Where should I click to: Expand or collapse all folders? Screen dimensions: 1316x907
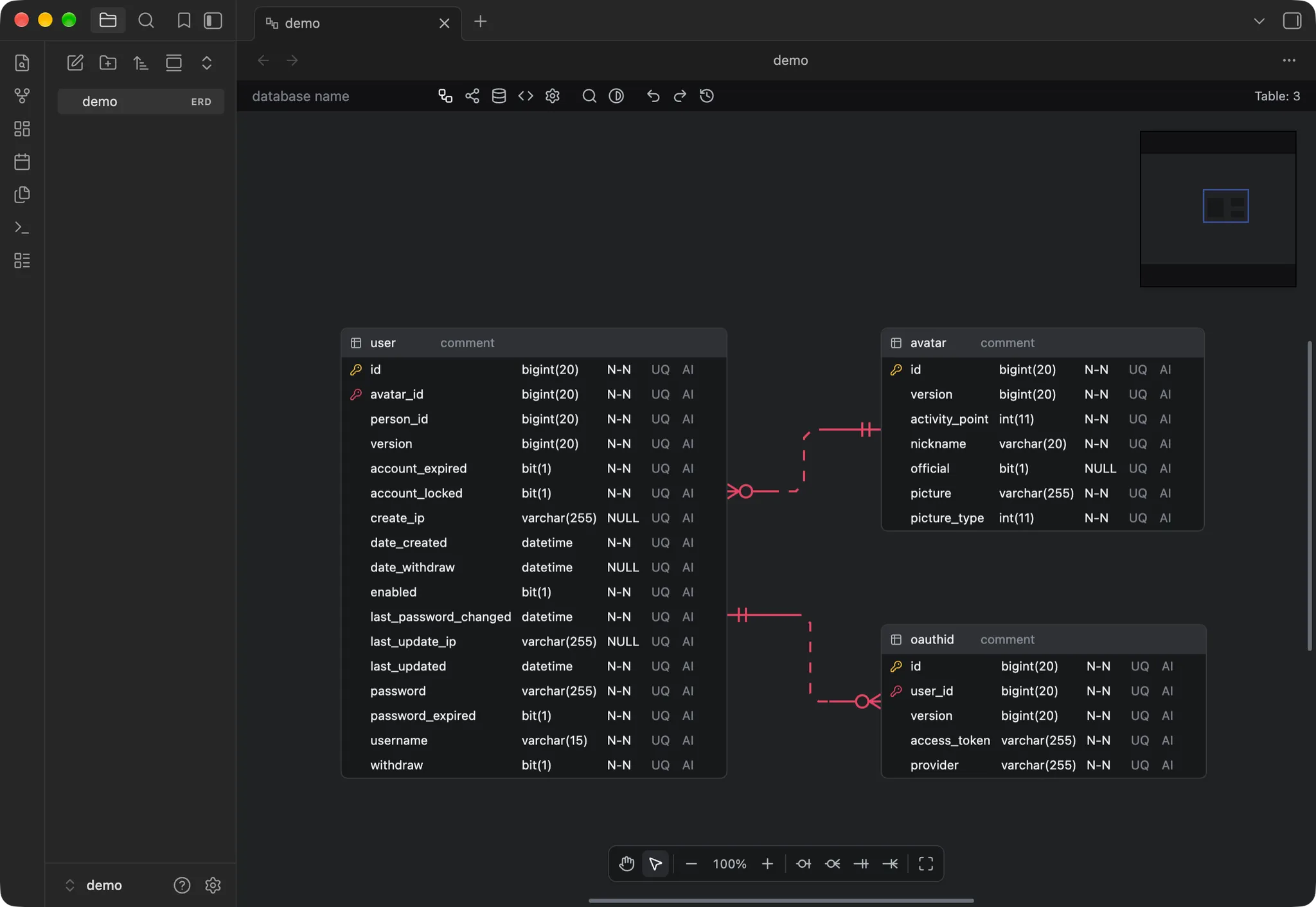coord(206,62)
